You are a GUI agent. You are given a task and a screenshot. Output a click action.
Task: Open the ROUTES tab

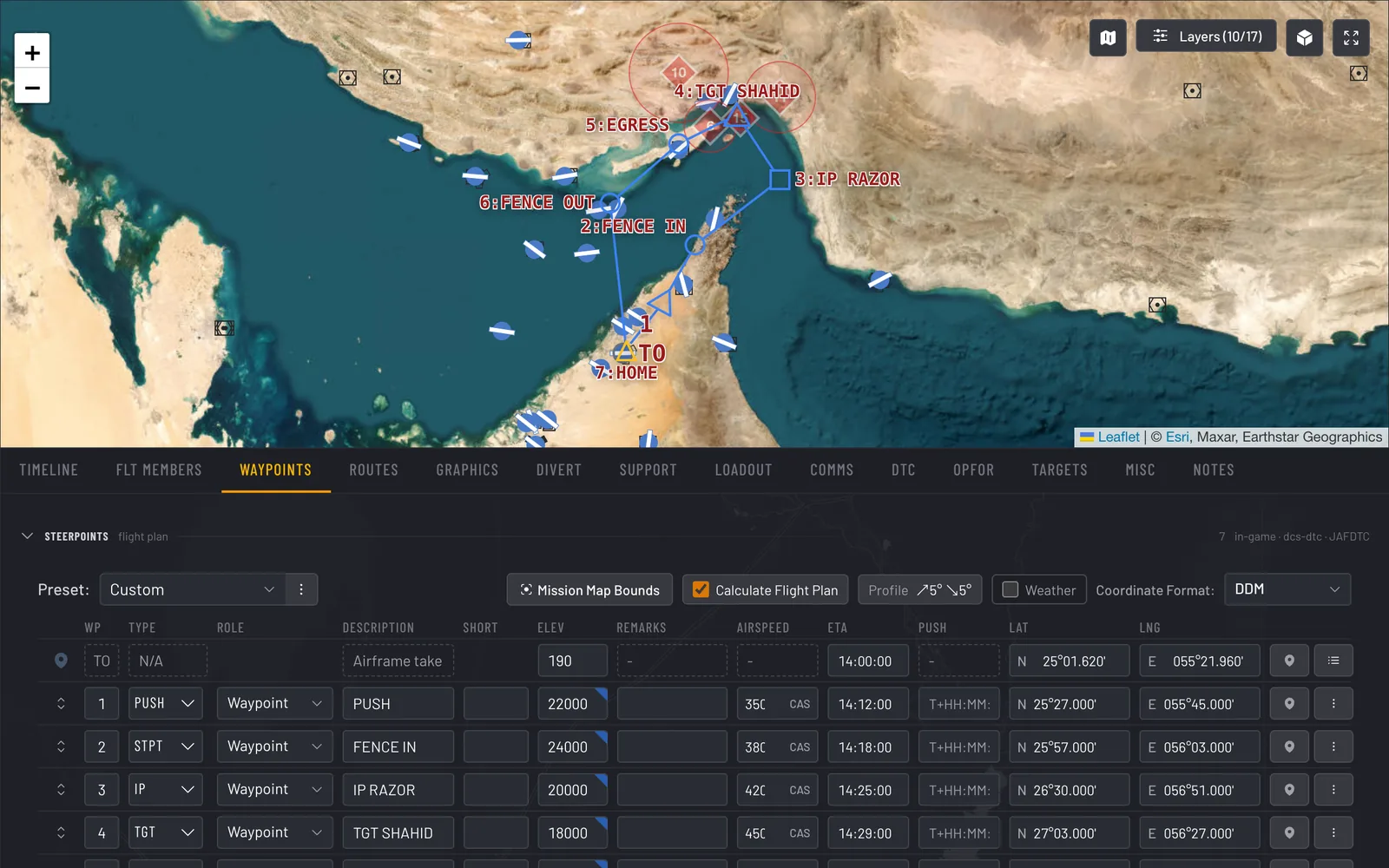(373, 470)
